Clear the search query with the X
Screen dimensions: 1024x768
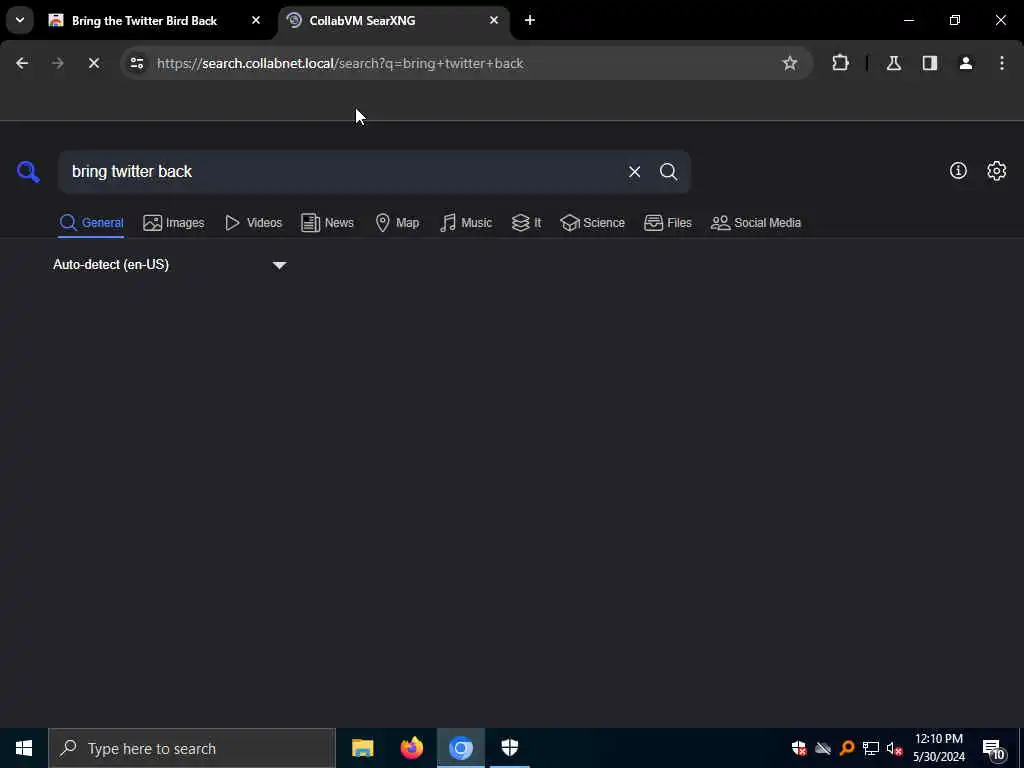click(634, 172)
